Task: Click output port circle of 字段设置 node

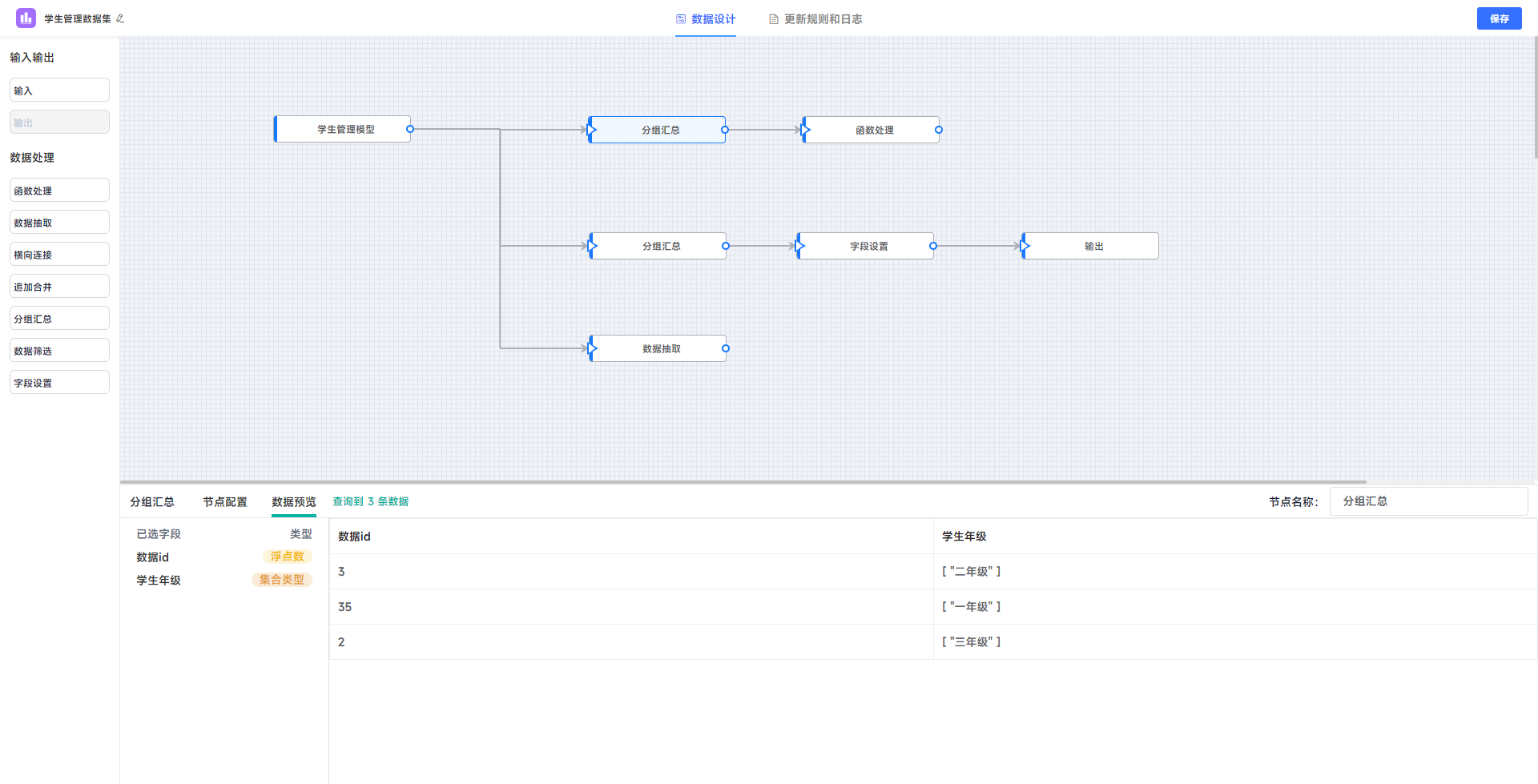Action: click(932, 246)
